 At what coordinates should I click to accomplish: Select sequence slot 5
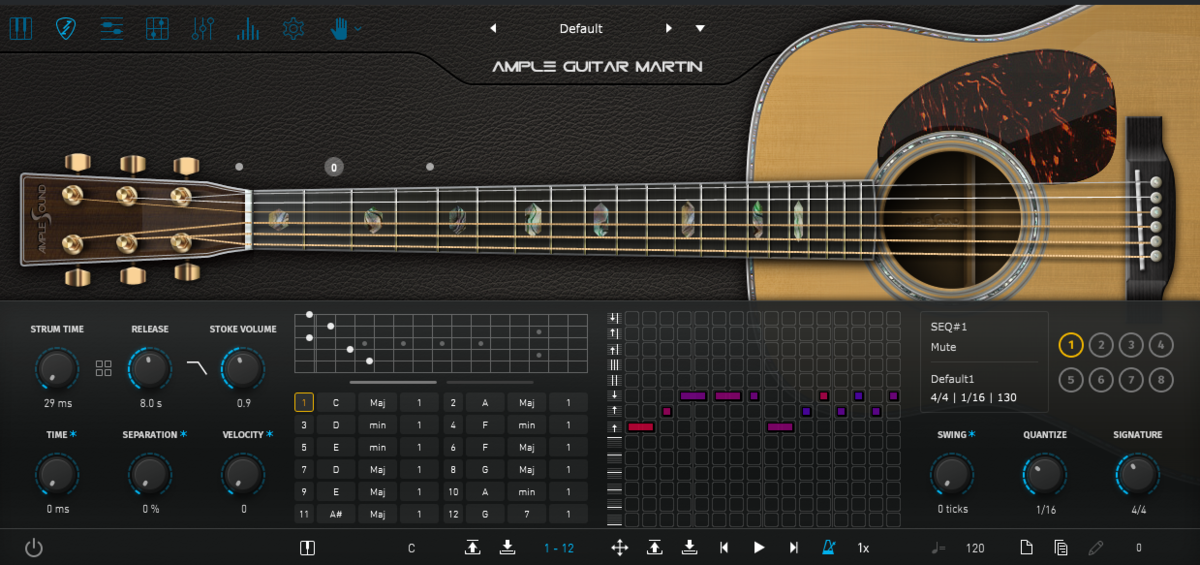point(1071,380)
